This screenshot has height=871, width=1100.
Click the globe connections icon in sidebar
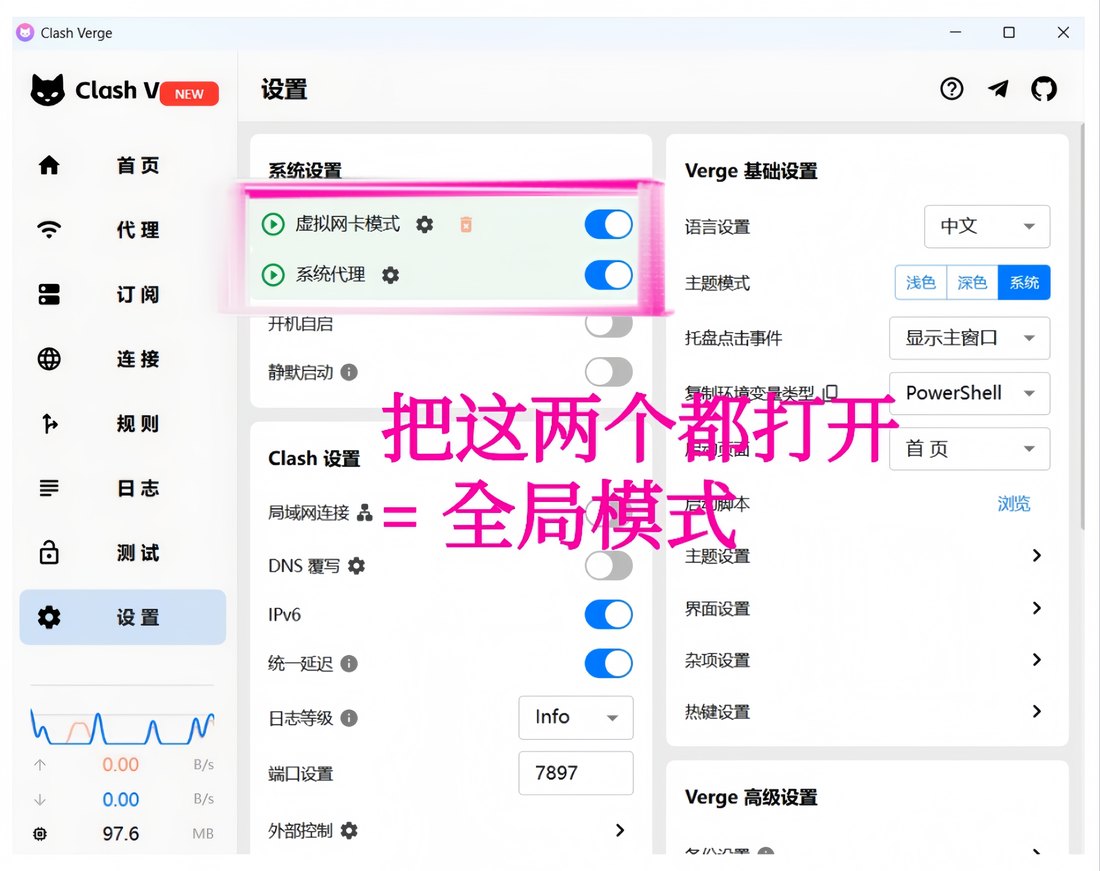point(49,358)
